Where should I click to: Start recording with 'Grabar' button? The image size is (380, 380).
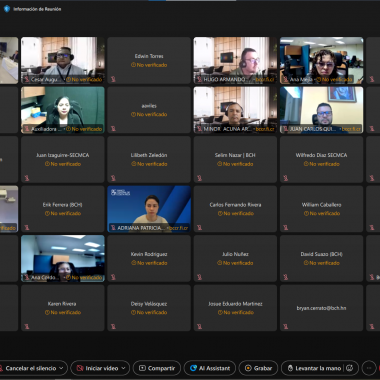[258, 368]
